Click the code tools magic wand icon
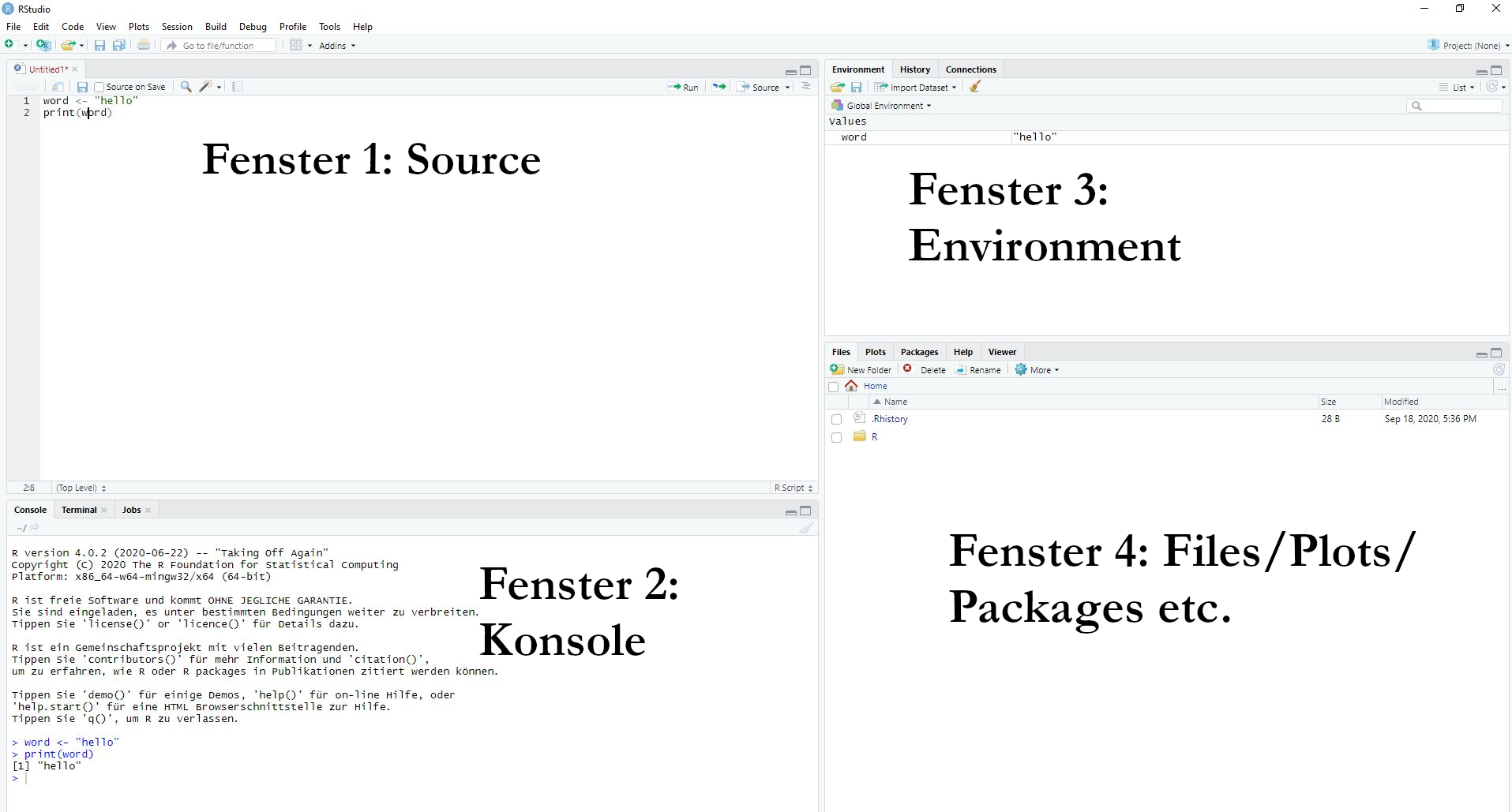This screenshot has width=1512, height=812. 206,87
